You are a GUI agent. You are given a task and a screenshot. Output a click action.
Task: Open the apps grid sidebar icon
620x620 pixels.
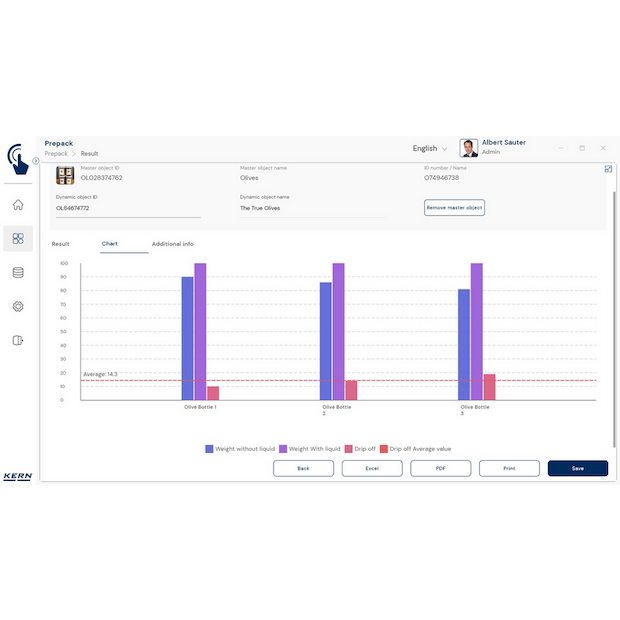[18, 238]
